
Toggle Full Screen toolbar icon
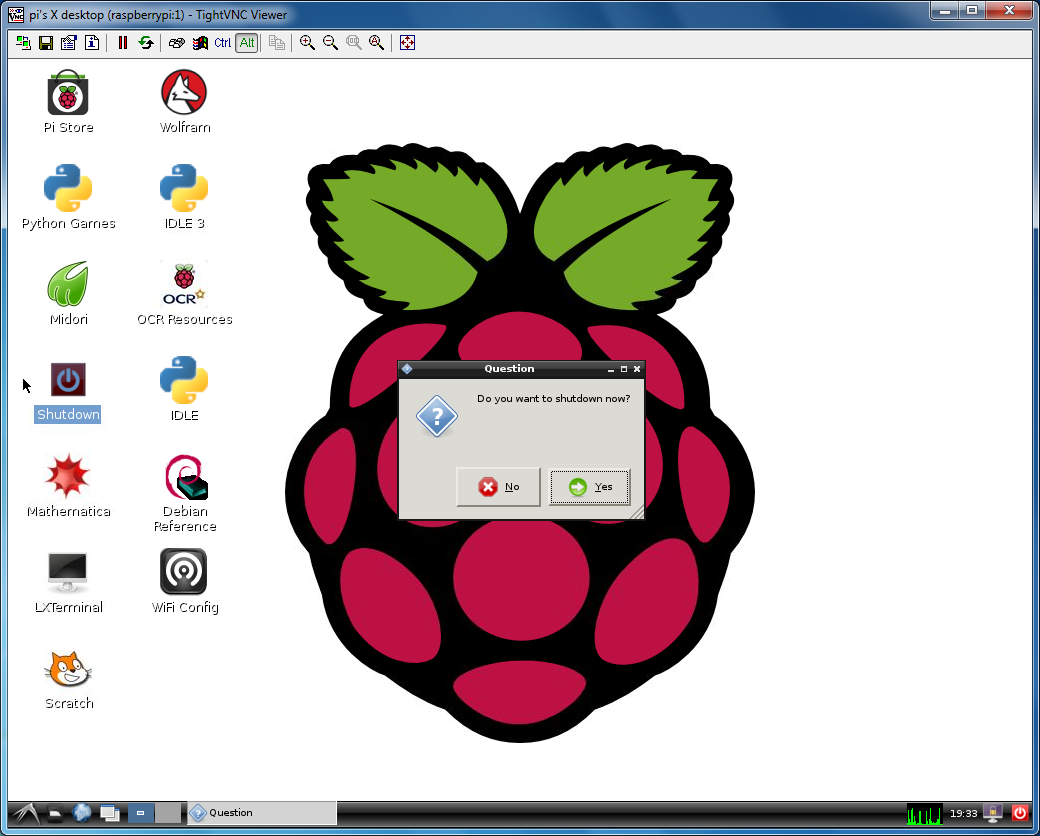coord(407,43)
